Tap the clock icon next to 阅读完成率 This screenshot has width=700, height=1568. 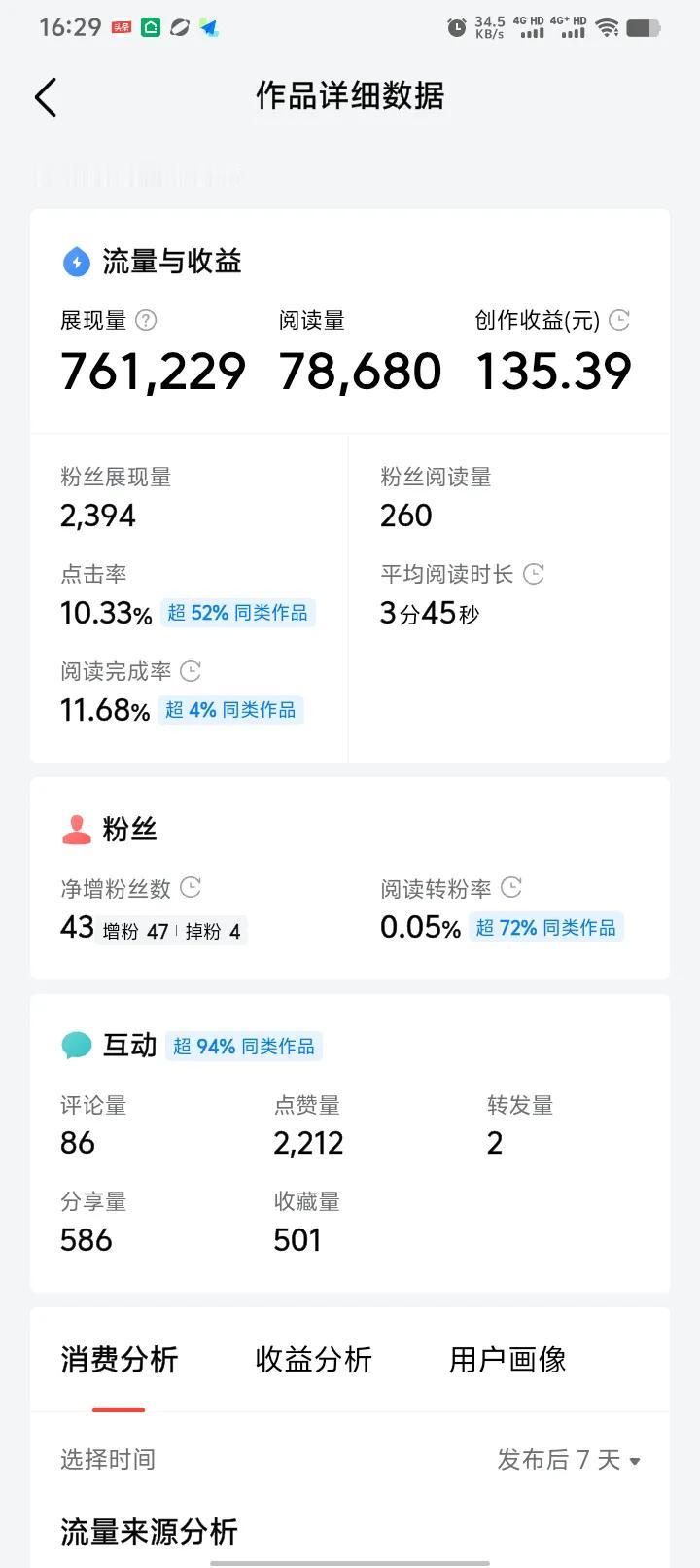(192, 671)
